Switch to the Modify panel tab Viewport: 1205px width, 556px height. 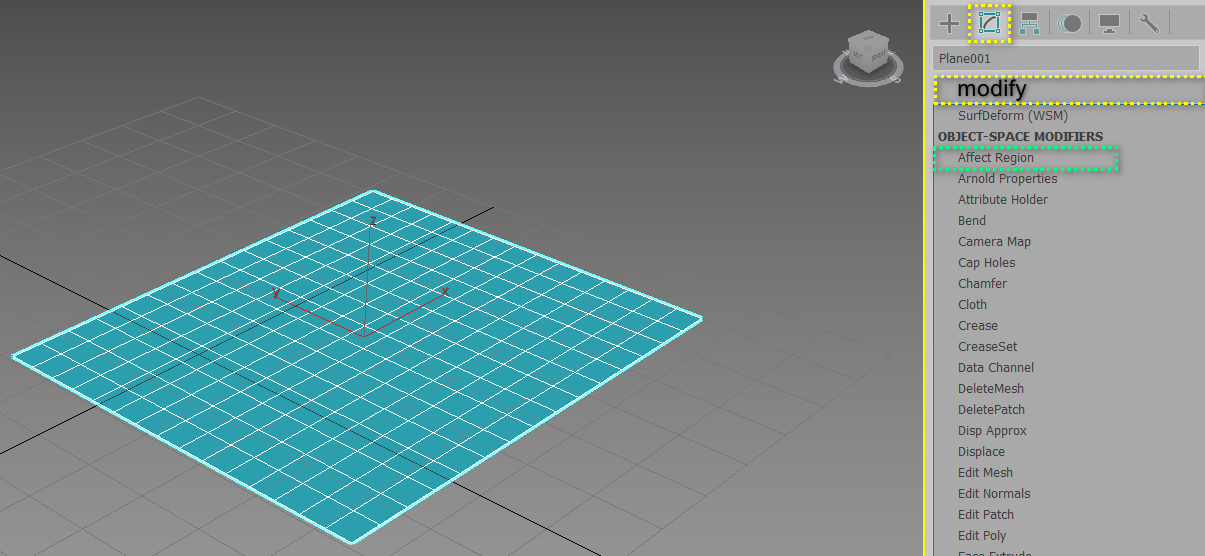pyautogui.click(x=989, y=23)
